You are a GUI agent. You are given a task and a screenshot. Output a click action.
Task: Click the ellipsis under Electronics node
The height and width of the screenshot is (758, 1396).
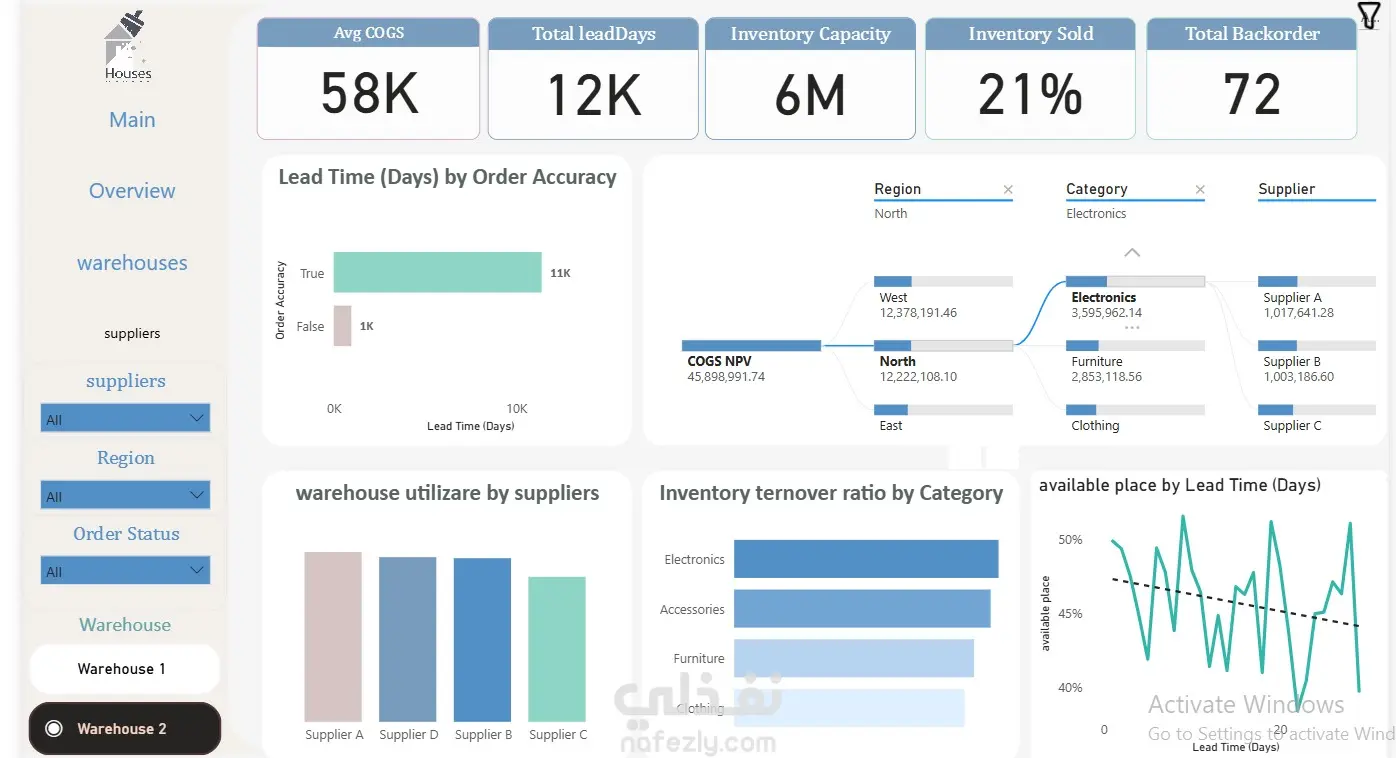(x=1132, y=328)
